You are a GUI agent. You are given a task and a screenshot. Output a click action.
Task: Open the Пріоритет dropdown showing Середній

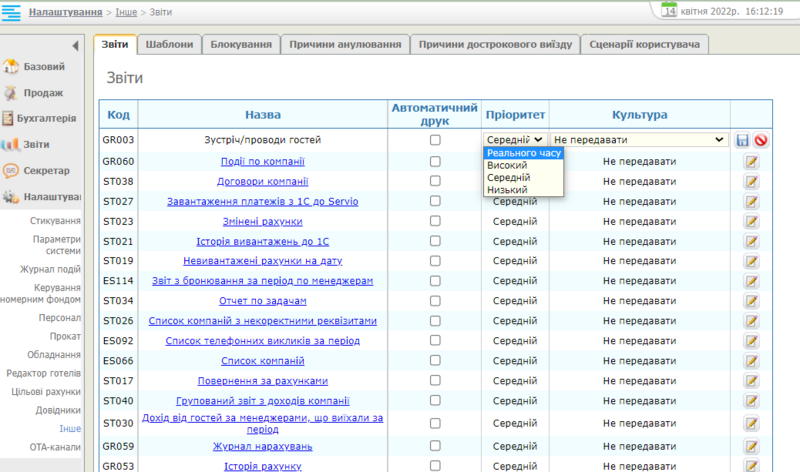pyautogui.click(x=515, y=141)
